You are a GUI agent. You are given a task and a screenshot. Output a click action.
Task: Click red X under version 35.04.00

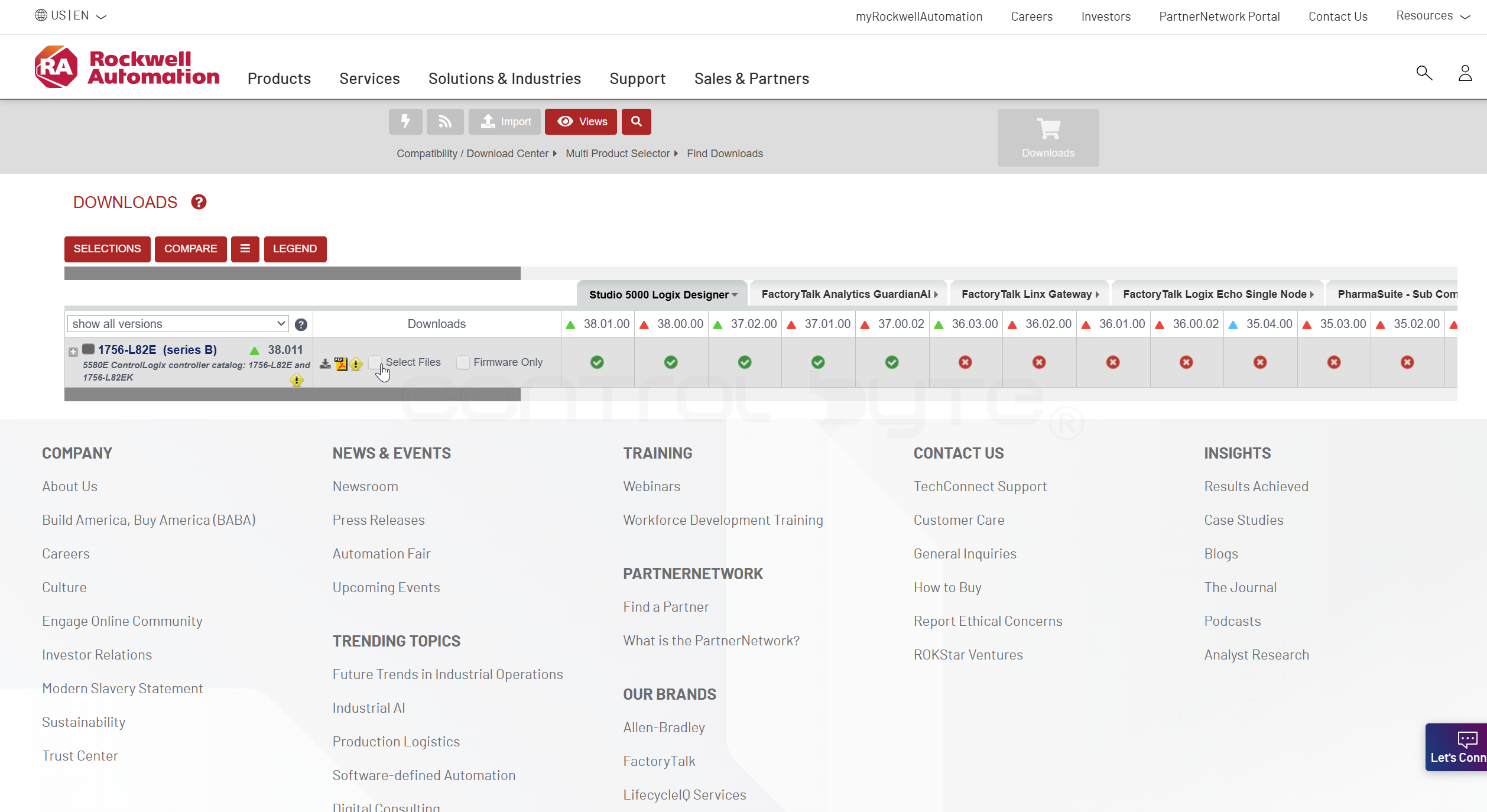pyautogui.click(x=1260, y=362)
